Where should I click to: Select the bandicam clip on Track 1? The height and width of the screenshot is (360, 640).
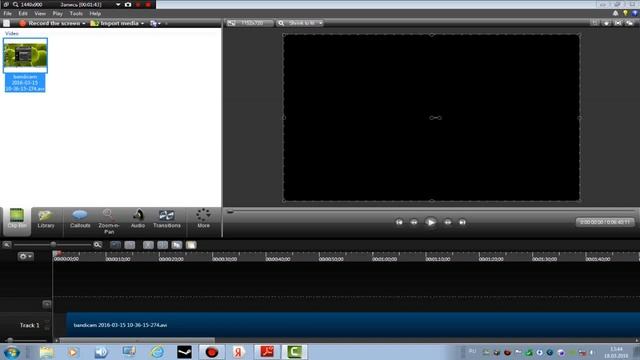coord(353,325)
